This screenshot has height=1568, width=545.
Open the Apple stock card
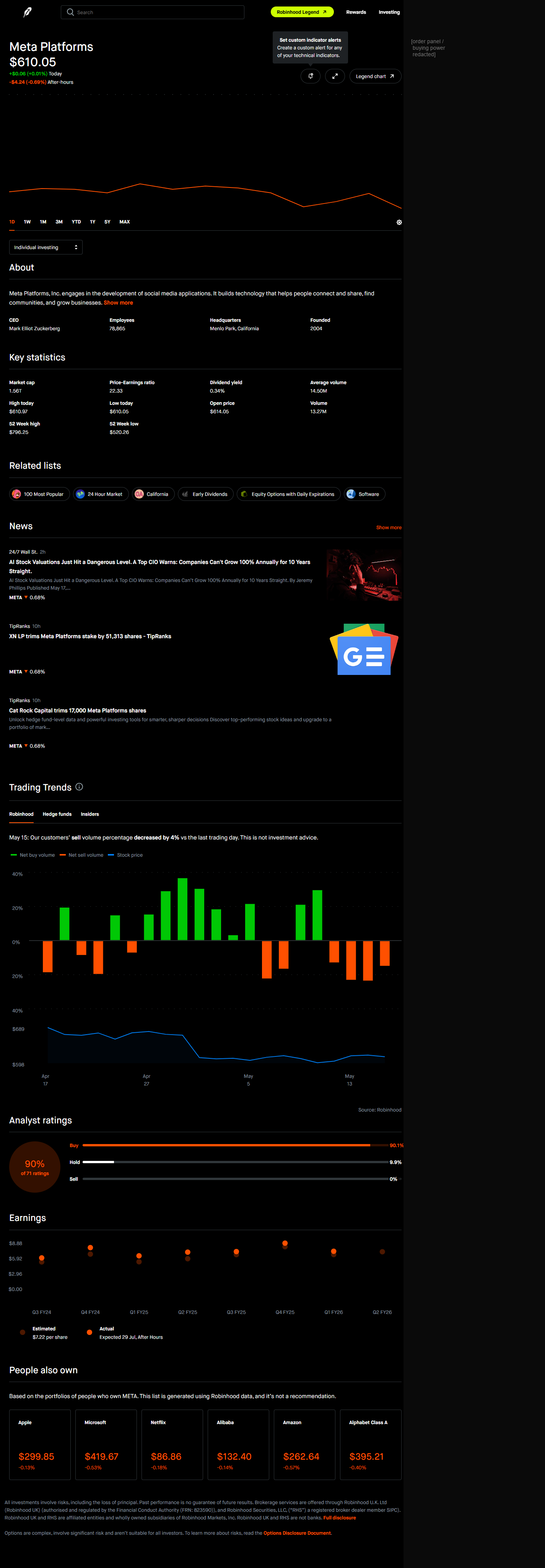[40, 1444]
